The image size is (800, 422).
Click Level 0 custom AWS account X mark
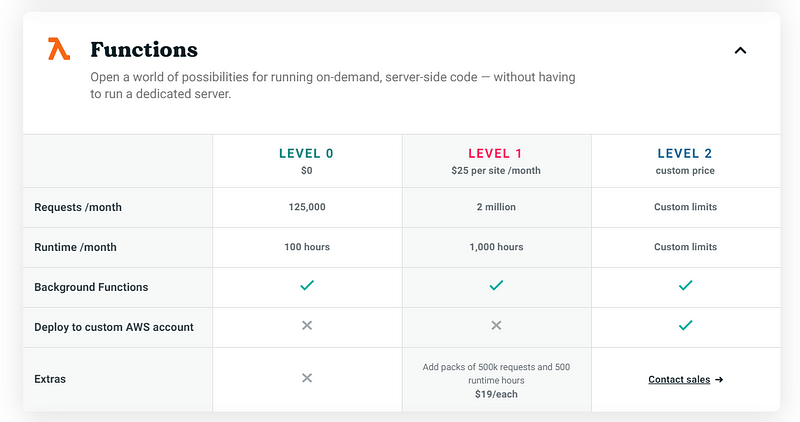307,326
